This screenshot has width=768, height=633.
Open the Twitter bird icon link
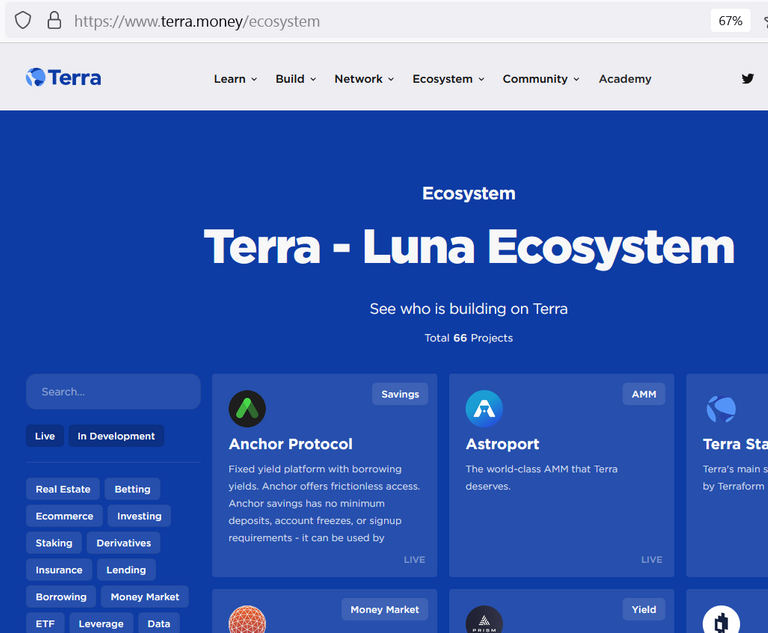point(747,78)
